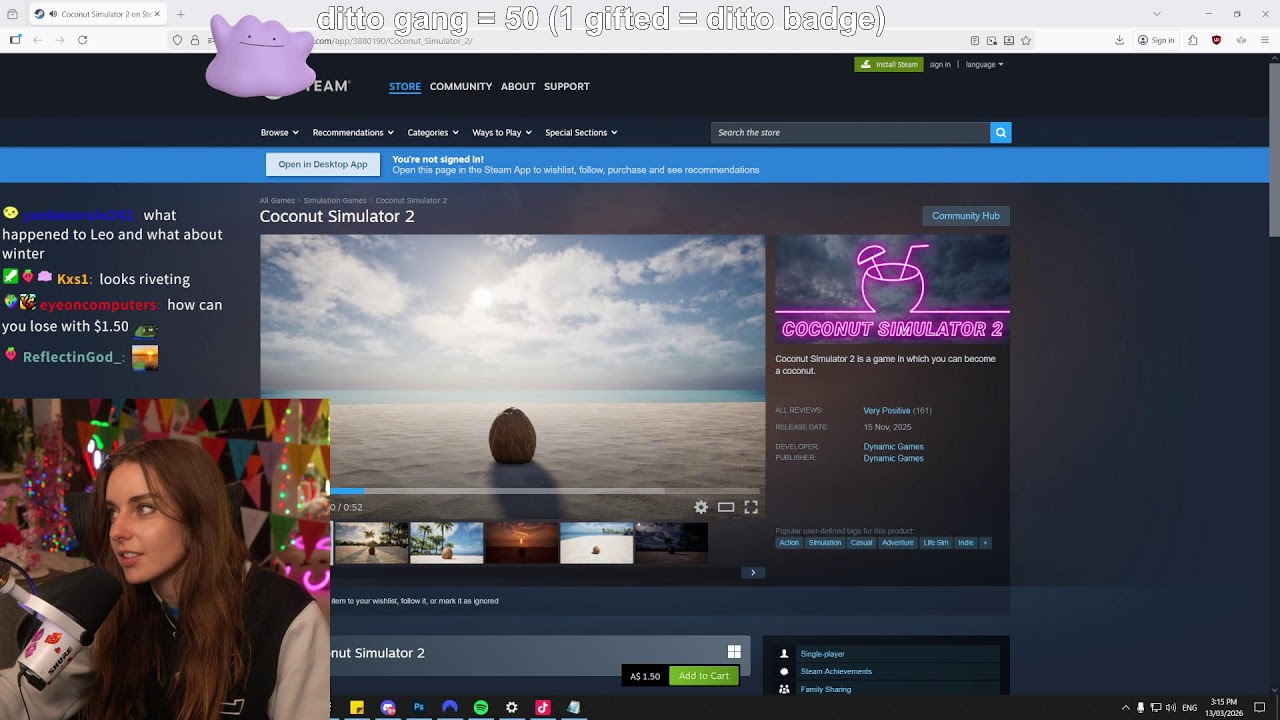
Task: Click the Simulation tag
Action: point(825,543)
